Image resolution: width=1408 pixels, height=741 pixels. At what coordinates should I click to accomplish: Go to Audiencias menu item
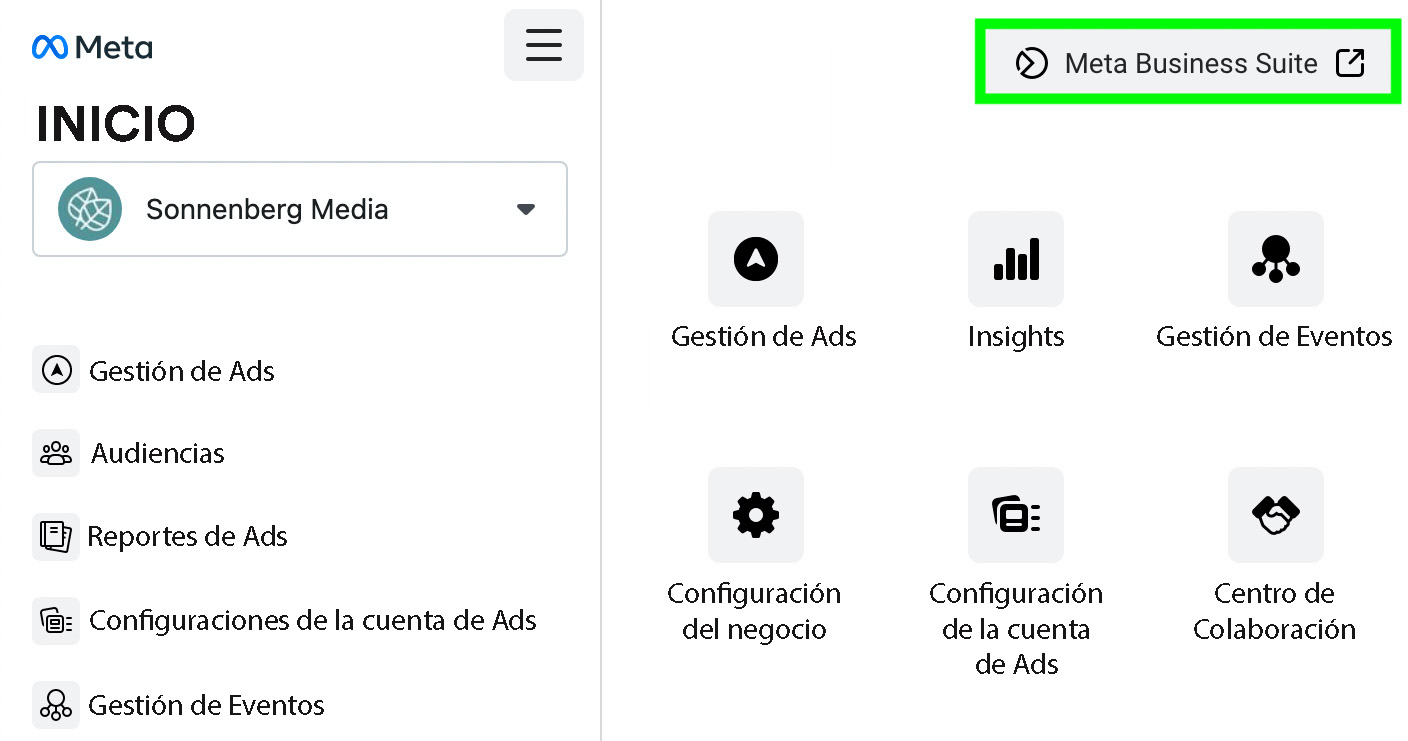158,453
